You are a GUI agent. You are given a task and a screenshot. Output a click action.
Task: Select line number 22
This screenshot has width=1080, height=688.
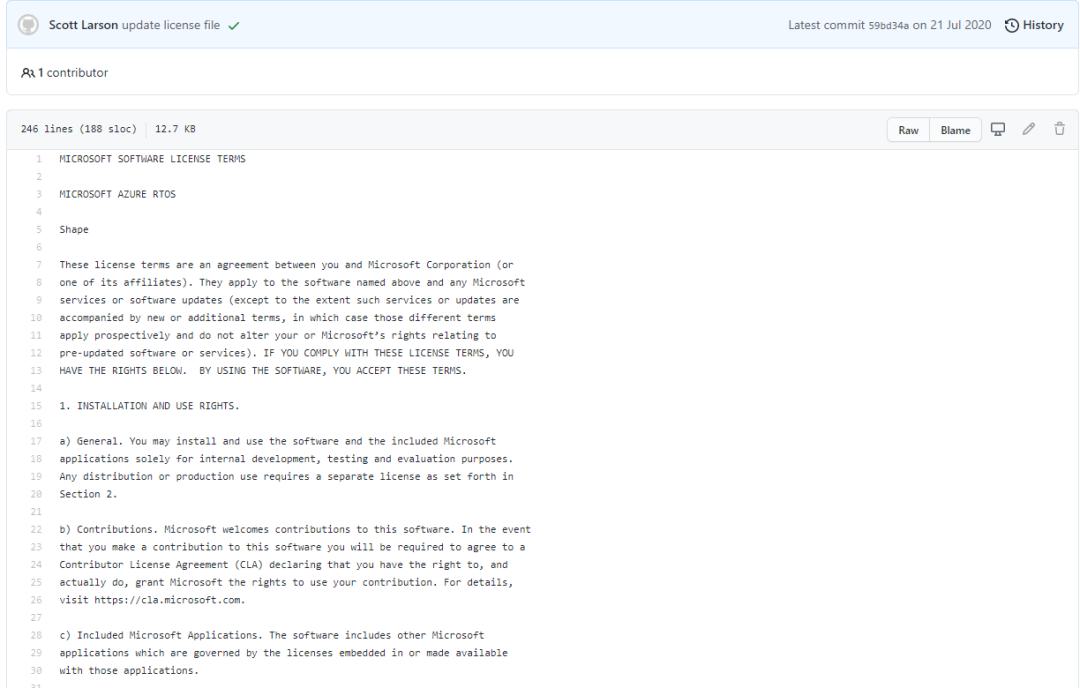click(36, 530)
